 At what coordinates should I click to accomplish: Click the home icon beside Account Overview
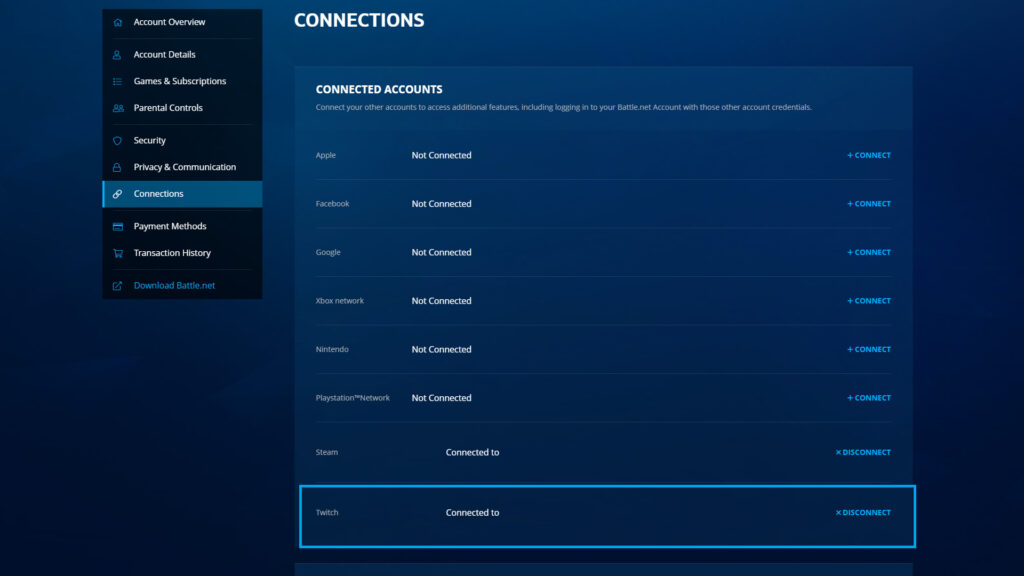point(118,21)
